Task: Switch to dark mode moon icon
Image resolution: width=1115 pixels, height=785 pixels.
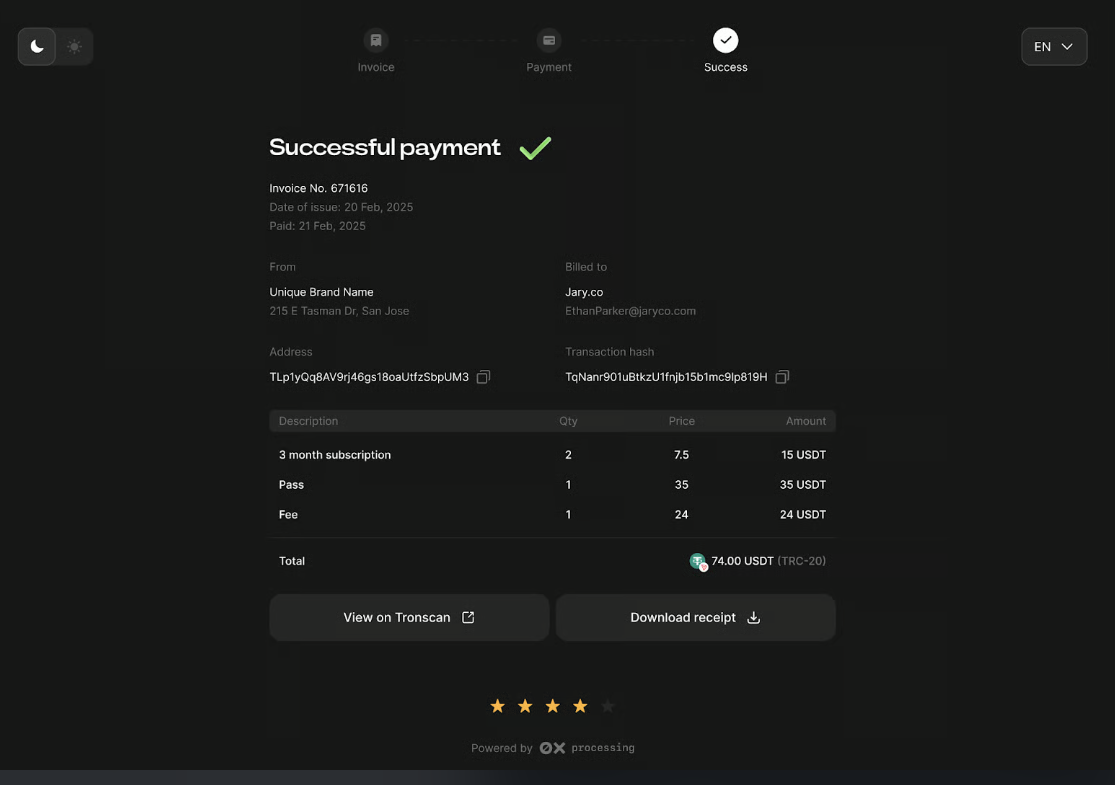Action: coord(37,46)
